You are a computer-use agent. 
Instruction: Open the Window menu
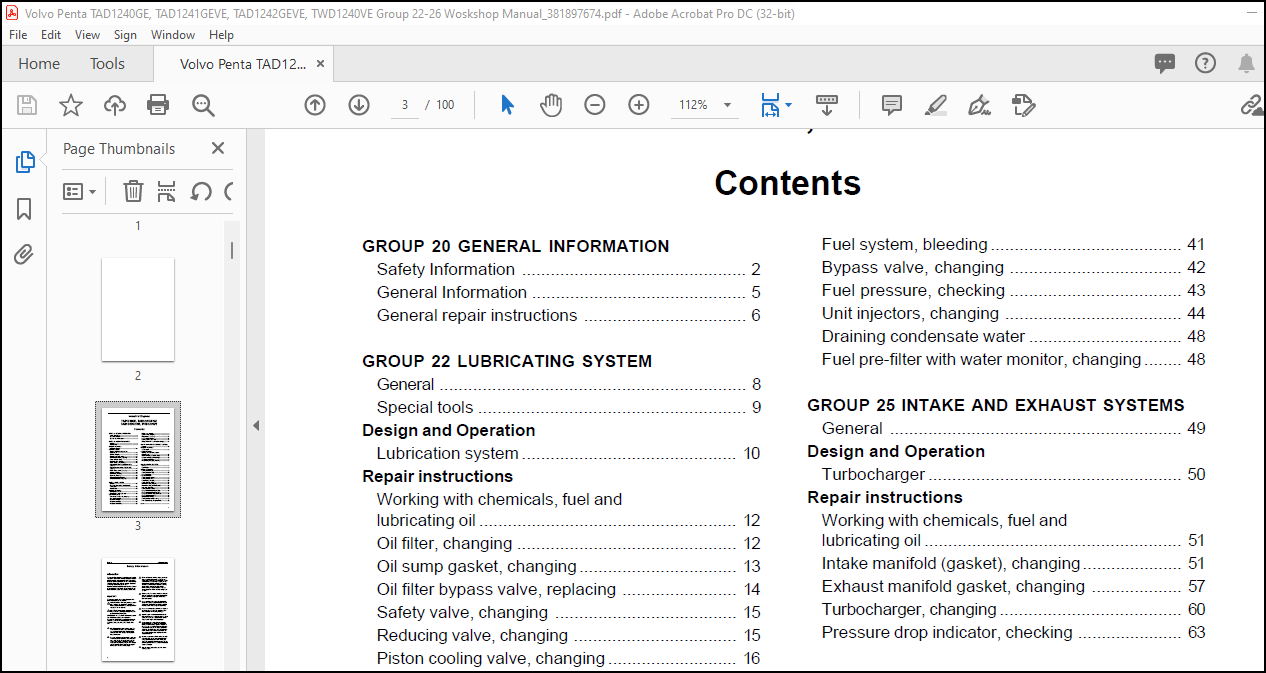pos(173,34)
